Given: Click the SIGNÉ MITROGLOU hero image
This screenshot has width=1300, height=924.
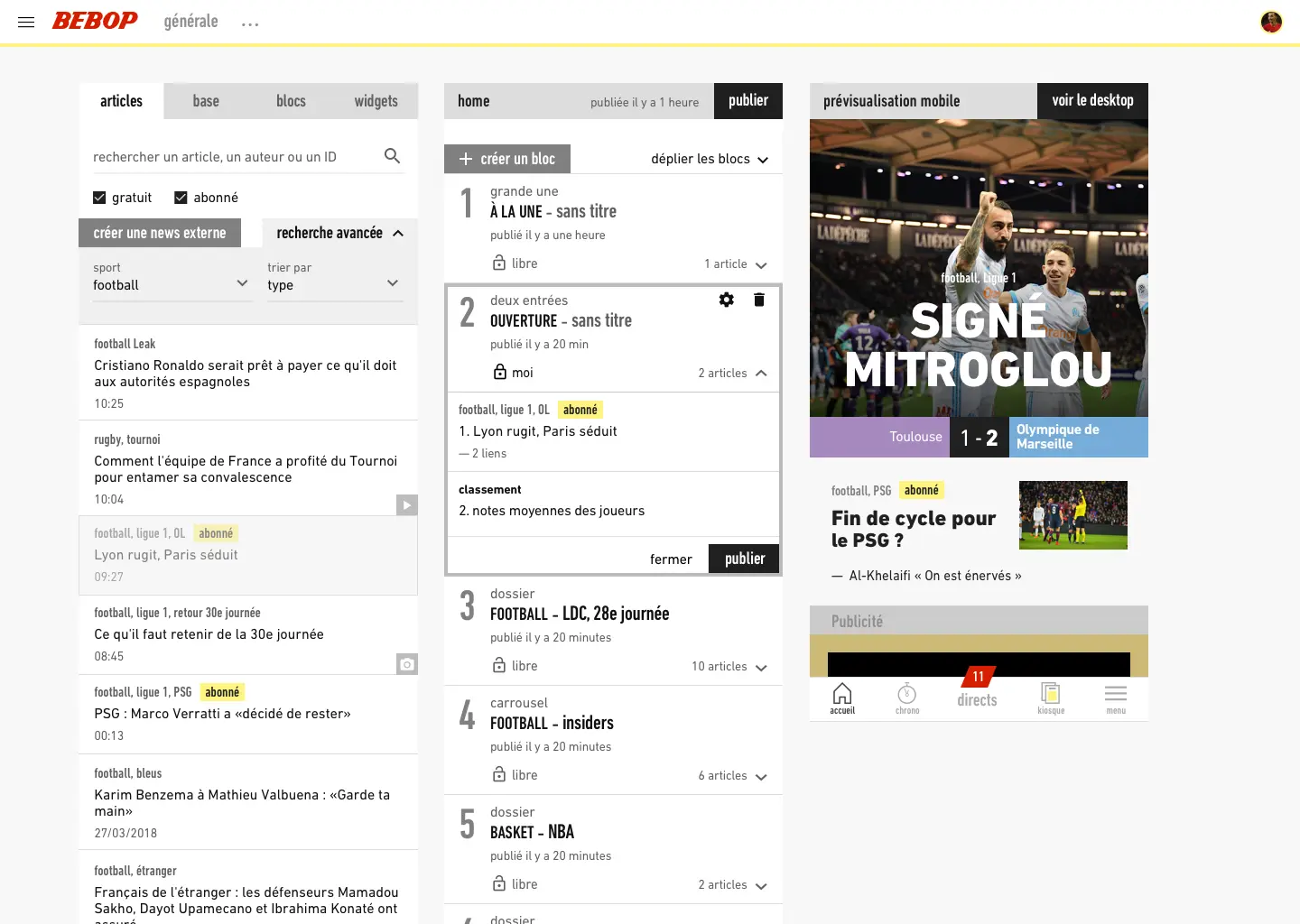Looking at the screenshot, I should pyautogui.click(x=979, y=268).
